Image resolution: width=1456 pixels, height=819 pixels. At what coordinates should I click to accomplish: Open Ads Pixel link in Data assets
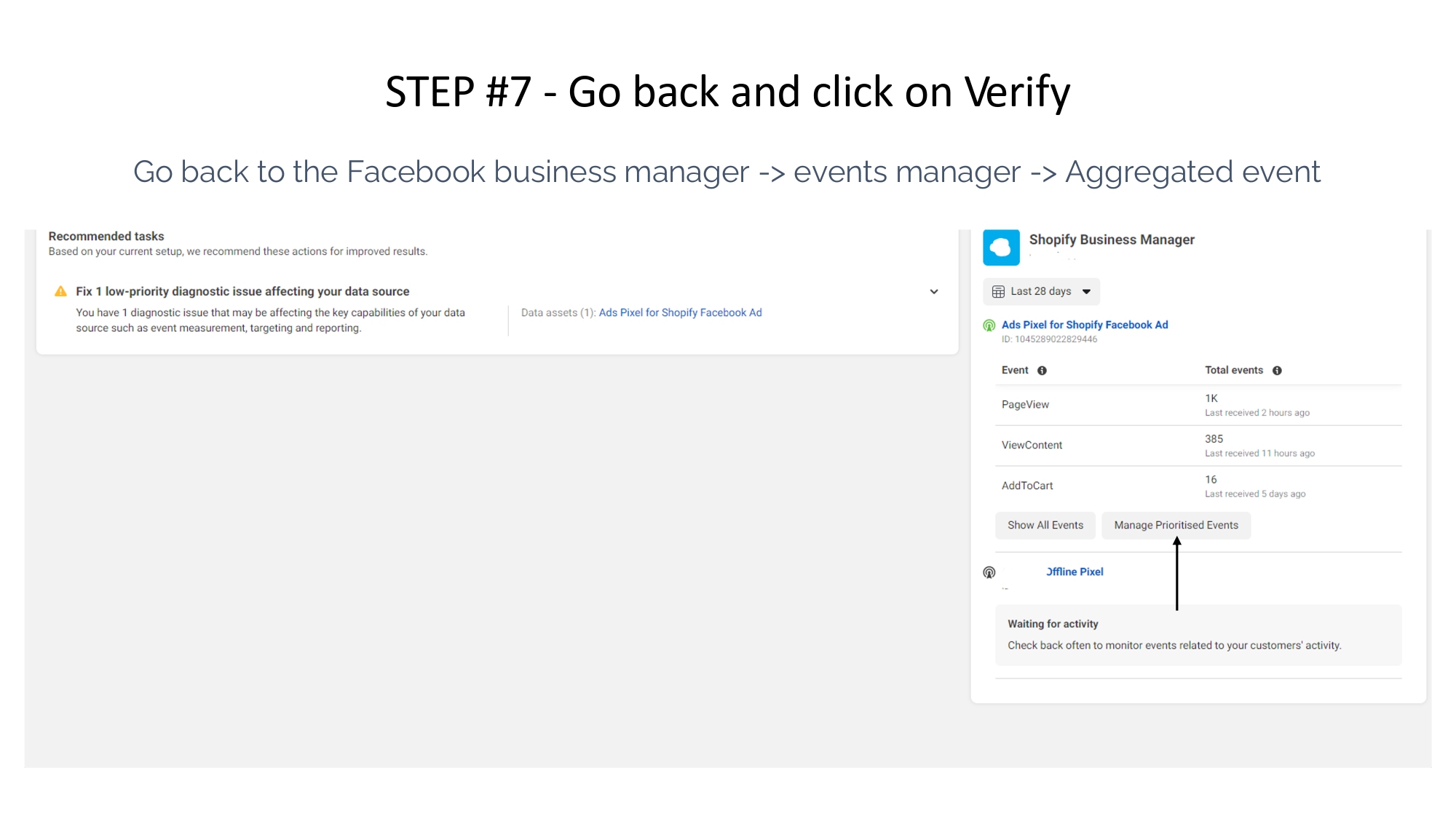680,312
